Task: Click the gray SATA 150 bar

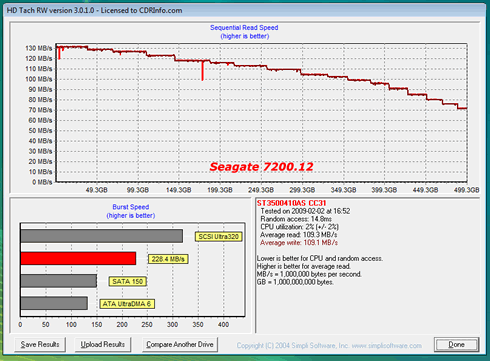Action: (x=59, y=281)
